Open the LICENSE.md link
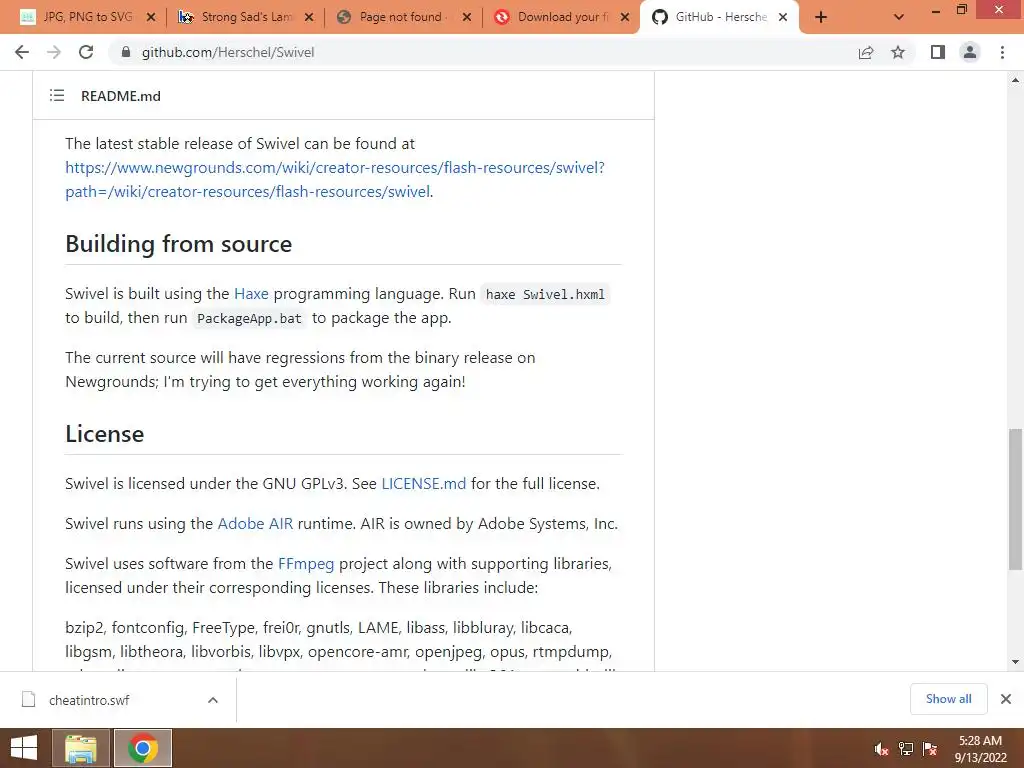Image resolution: width=1024 pixels, height=768 pixels. [x=424, y=484]
